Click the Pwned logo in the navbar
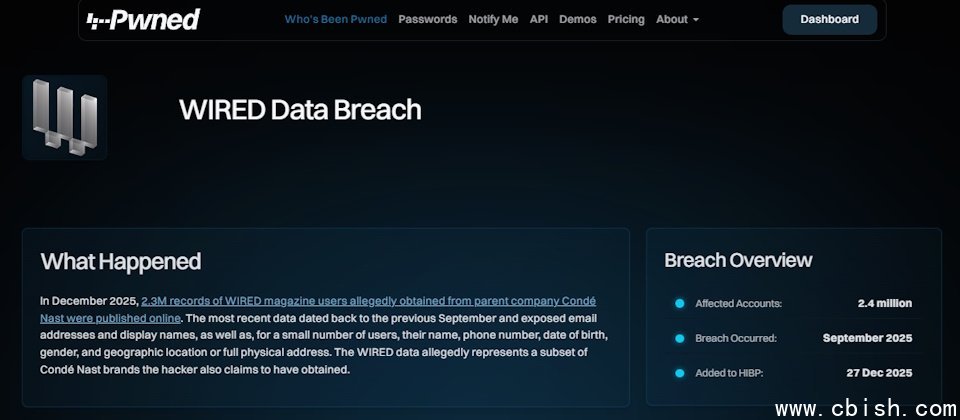This screenshot has width=960, height=420. click(143, 19)
